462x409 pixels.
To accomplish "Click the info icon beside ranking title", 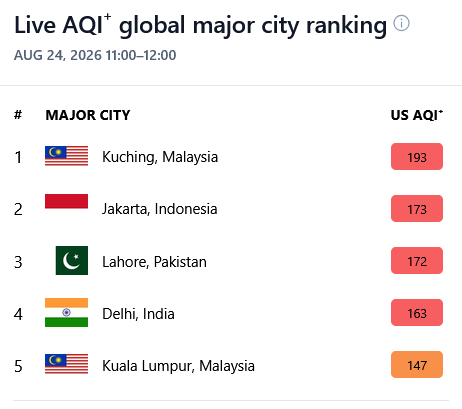I will (x=401, y=23).
